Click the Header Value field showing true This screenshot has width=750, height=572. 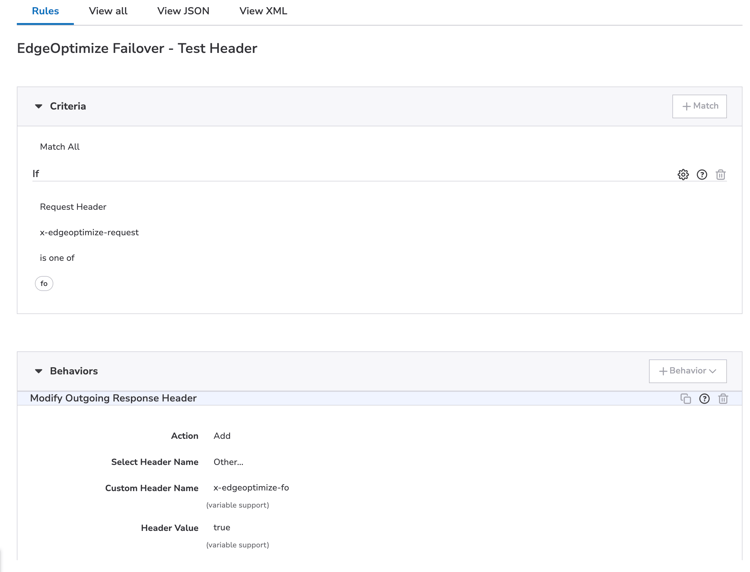(x=222, y=528)
